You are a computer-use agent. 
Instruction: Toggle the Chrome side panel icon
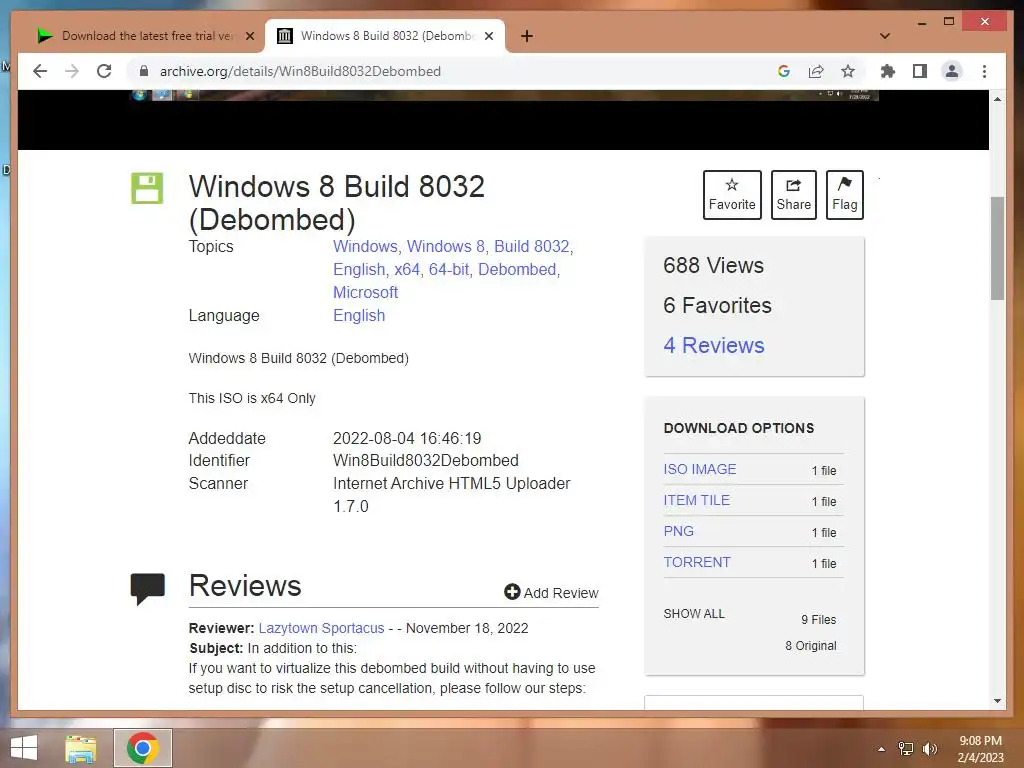[x=920, y=71]
